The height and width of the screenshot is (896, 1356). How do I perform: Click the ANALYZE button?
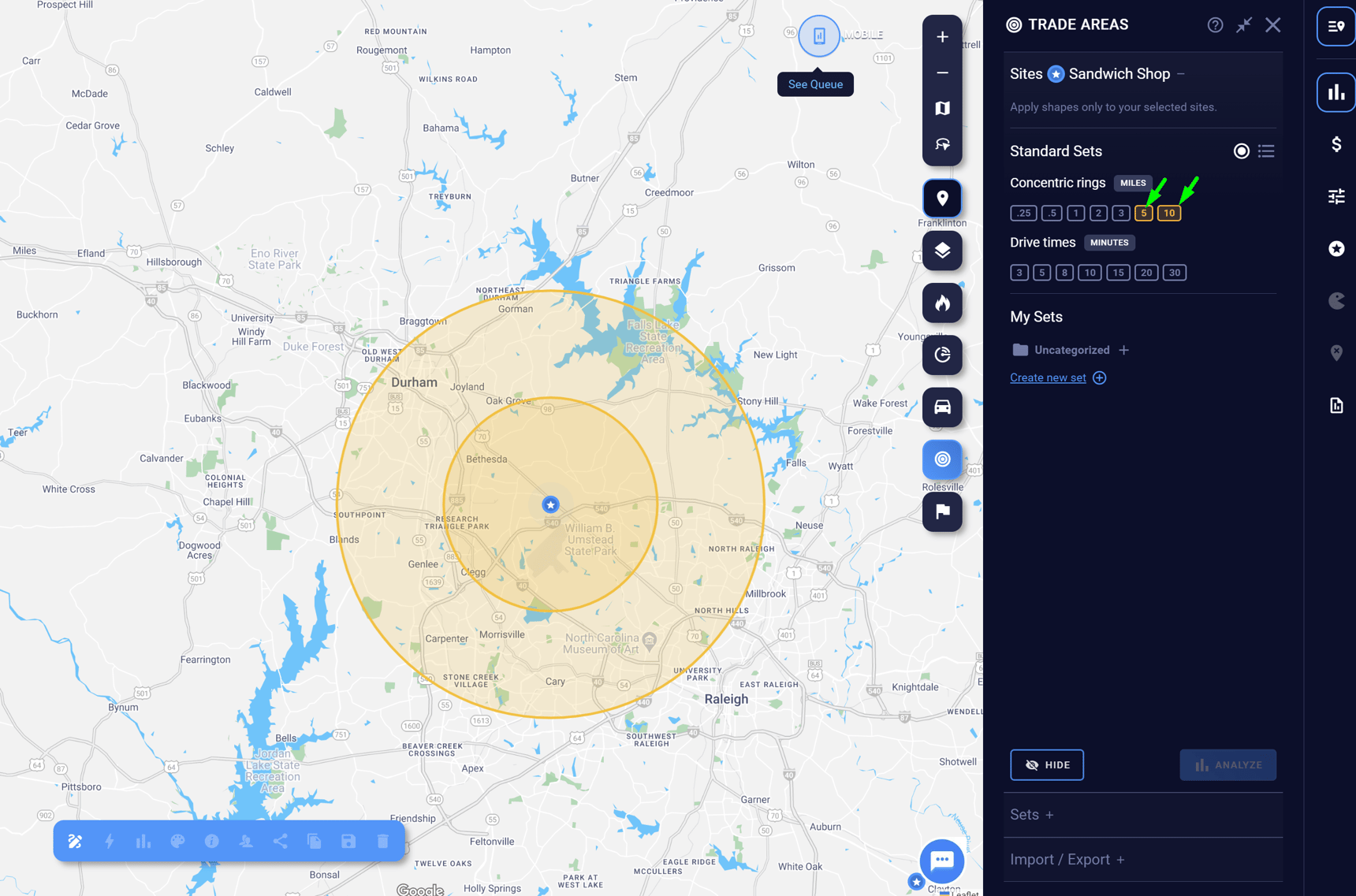pos(1227,765)
